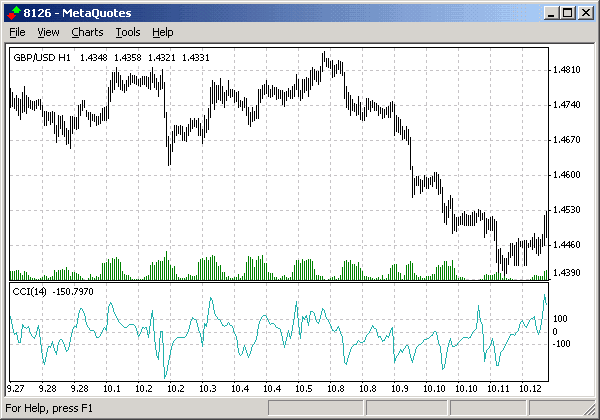Screen dimensions: 600x420
Task: Click the 10.1 date label
Action: coord(112,389)
